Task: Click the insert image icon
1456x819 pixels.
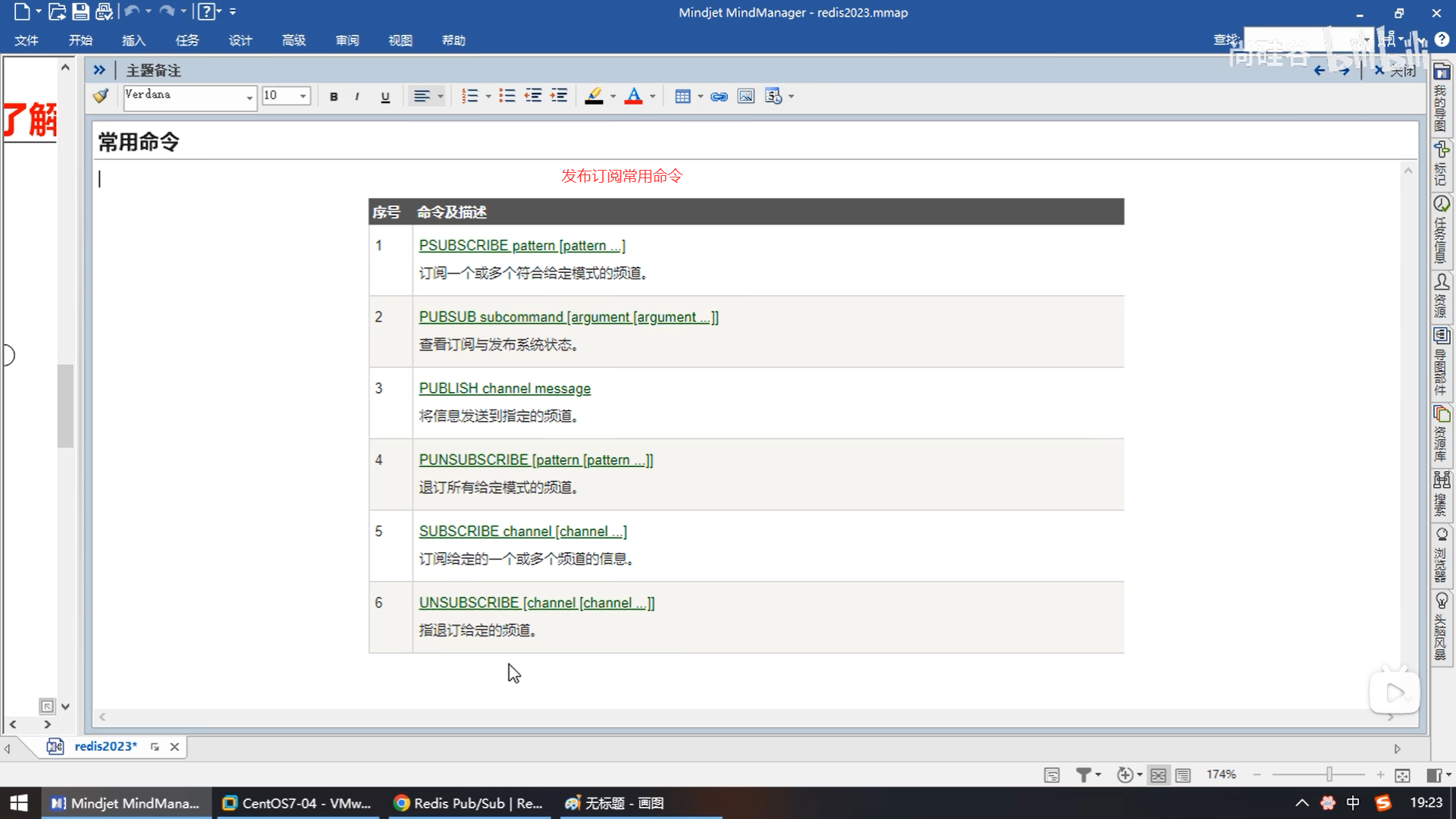Action: click(x=746, y=96)
